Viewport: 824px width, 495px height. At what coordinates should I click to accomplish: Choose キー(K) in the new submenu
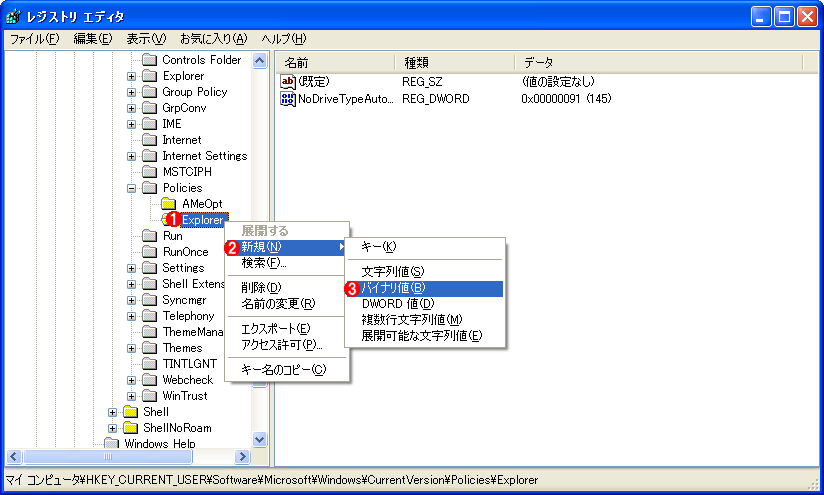[x=425, y=246]
